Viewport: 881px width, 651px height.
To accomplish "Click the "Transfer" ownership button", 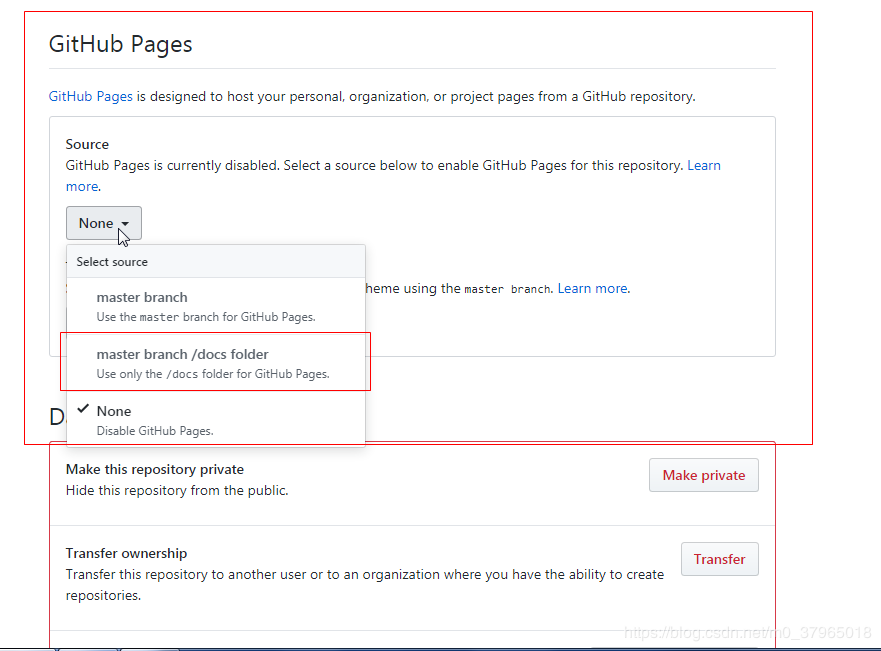I will pos(719,559).
